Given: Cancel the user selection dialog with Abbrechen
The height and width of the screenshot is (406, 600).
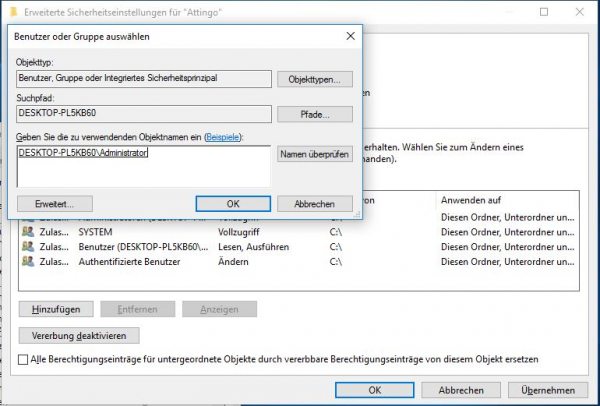Looking at the screenshot, I should pos(312,203).
